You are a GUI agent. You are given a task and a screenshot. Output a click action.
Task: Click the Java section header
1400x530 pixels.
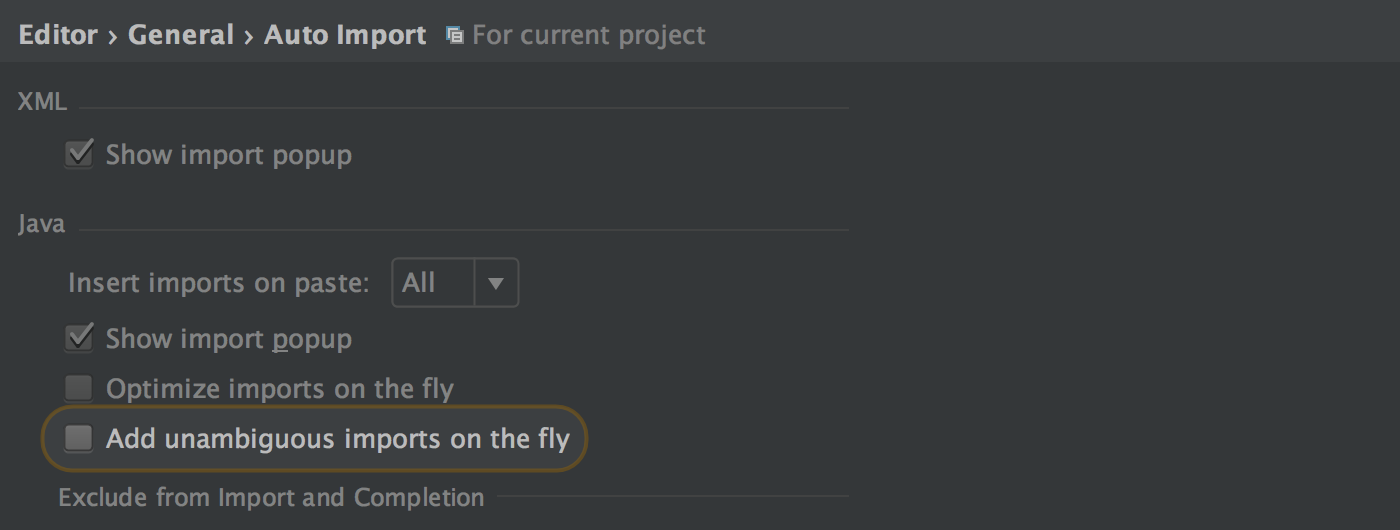(42, 224)
